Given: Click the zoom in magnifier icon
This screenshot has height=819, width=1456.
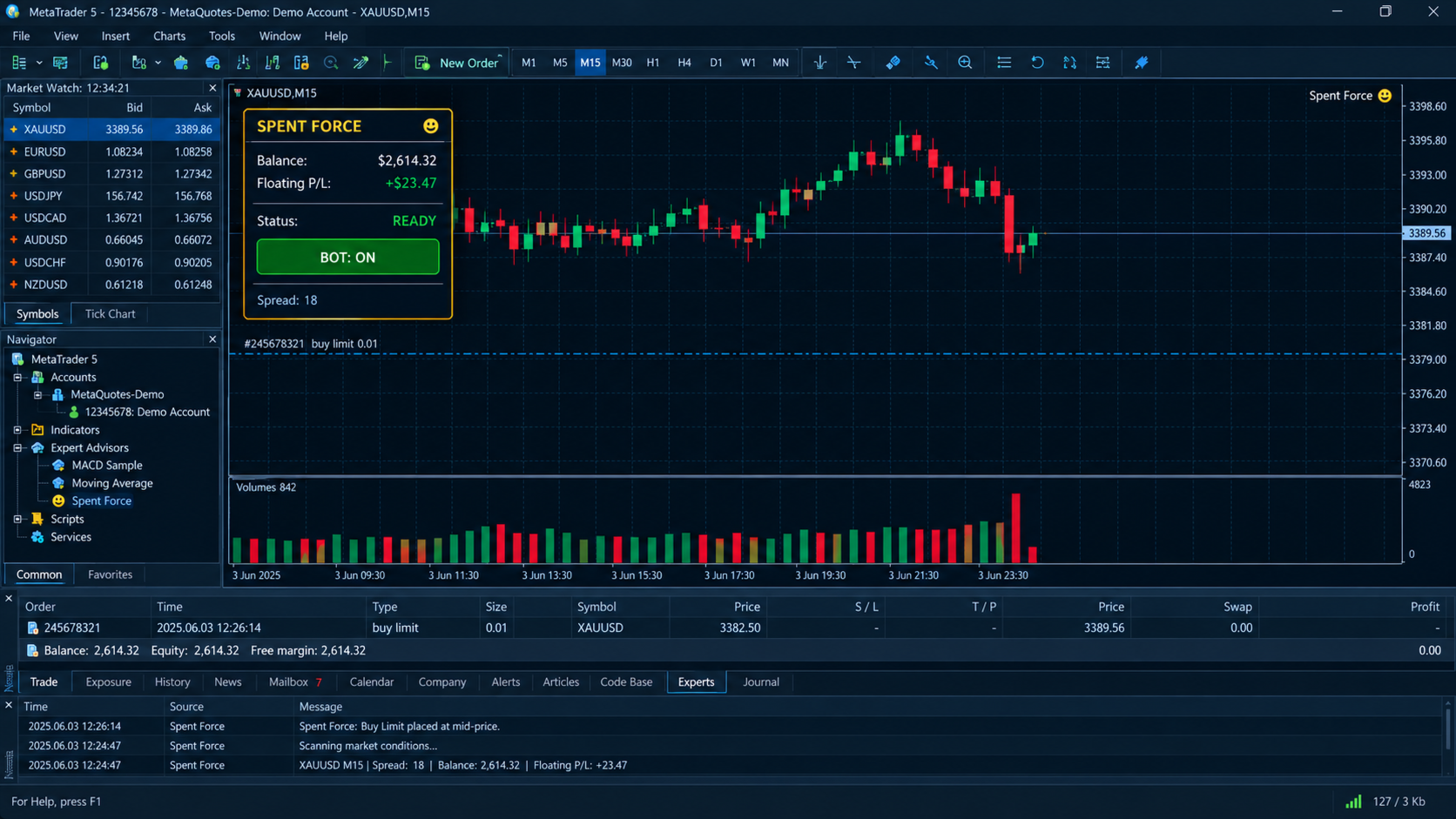Looking at the screenshot, I should (x=965, y=63).
